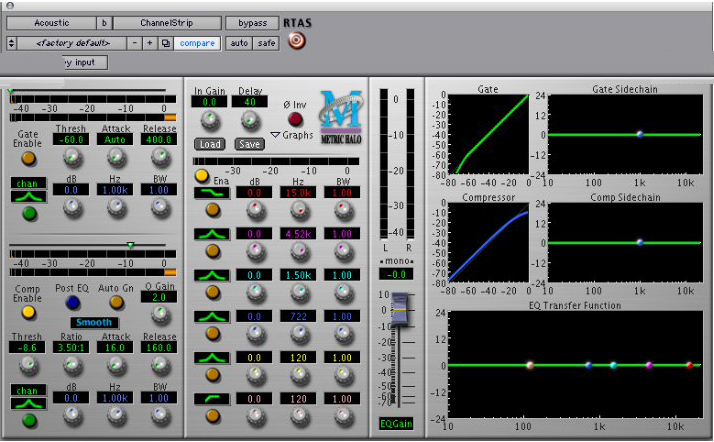Click the EQ Gain output fader
Image resolution: width=714 pixels, height=442 pixels.
399,308
